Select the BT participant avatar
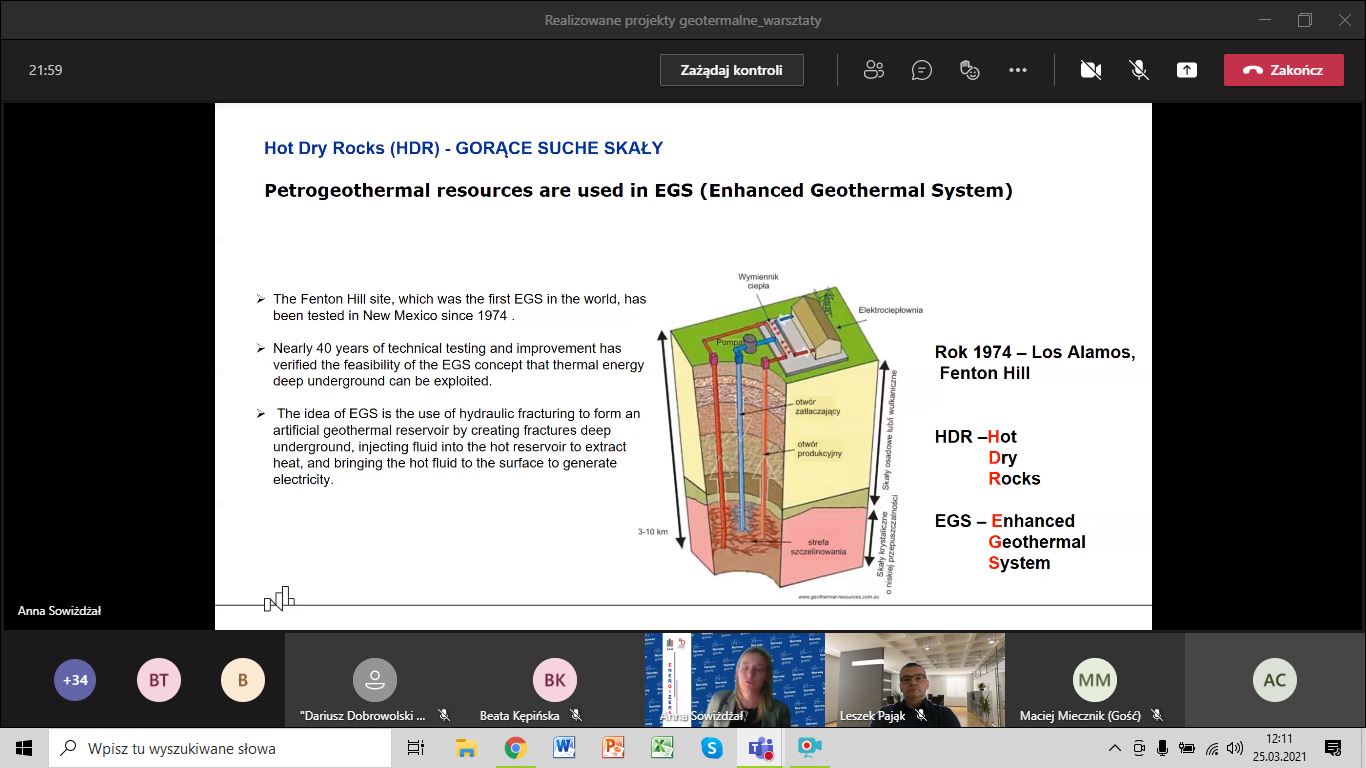The width and height of the screenshot is (1366, 768). click(158, 680)
